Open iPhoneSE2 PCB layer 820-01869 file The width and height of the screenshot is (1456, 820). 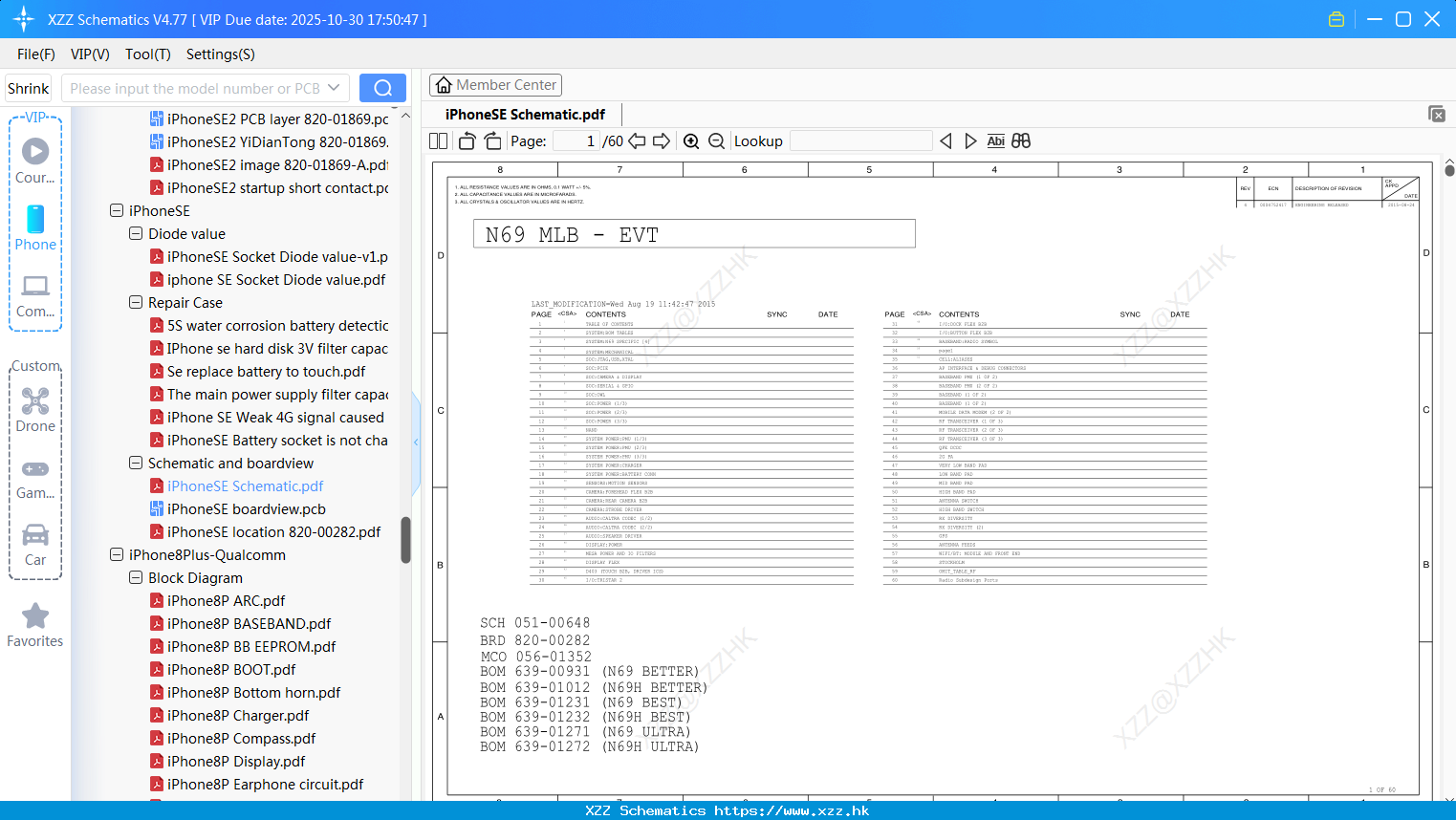click(x=277, y=119)
